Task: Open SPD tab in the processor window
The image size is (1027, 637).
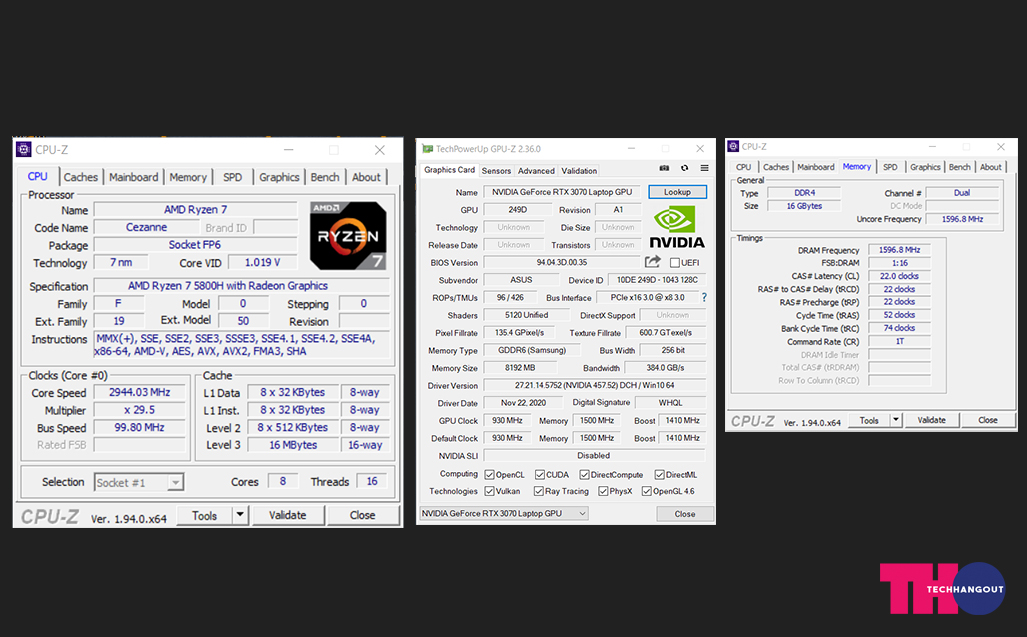Action: click(x=233, y=177)
